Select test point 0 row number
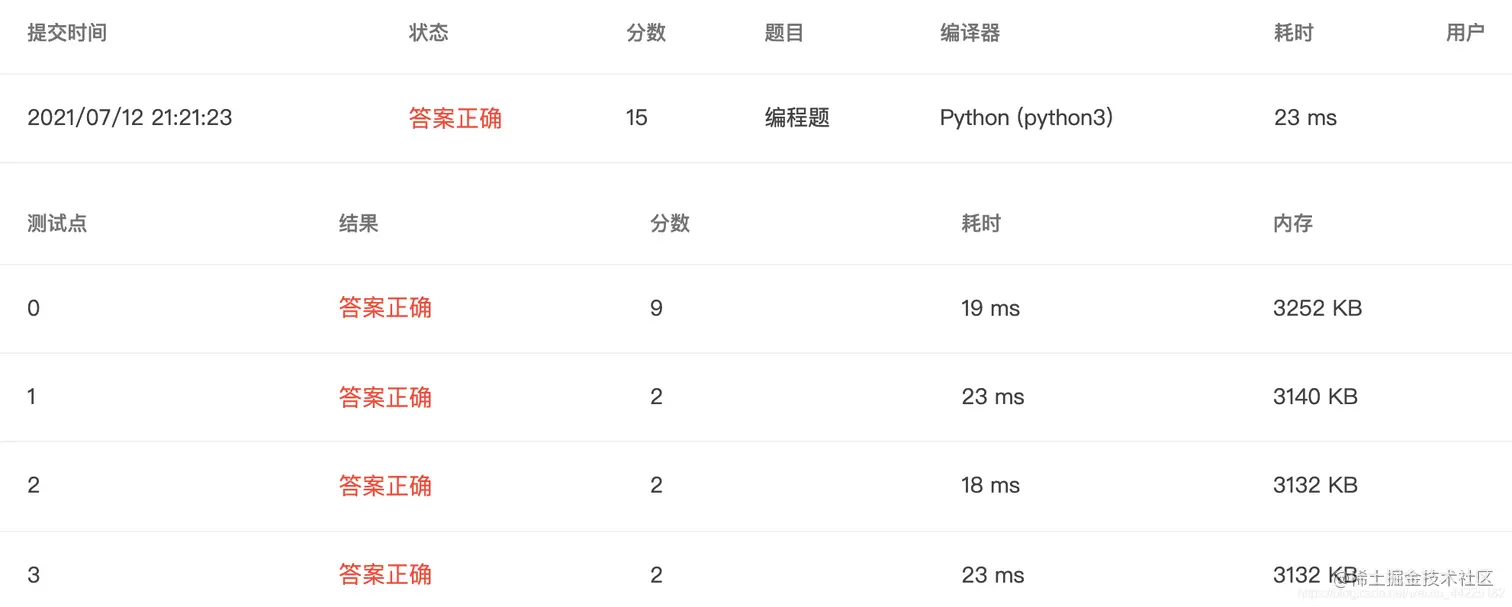Screen dimensions: 1512x607 click(x=33, y=308)
